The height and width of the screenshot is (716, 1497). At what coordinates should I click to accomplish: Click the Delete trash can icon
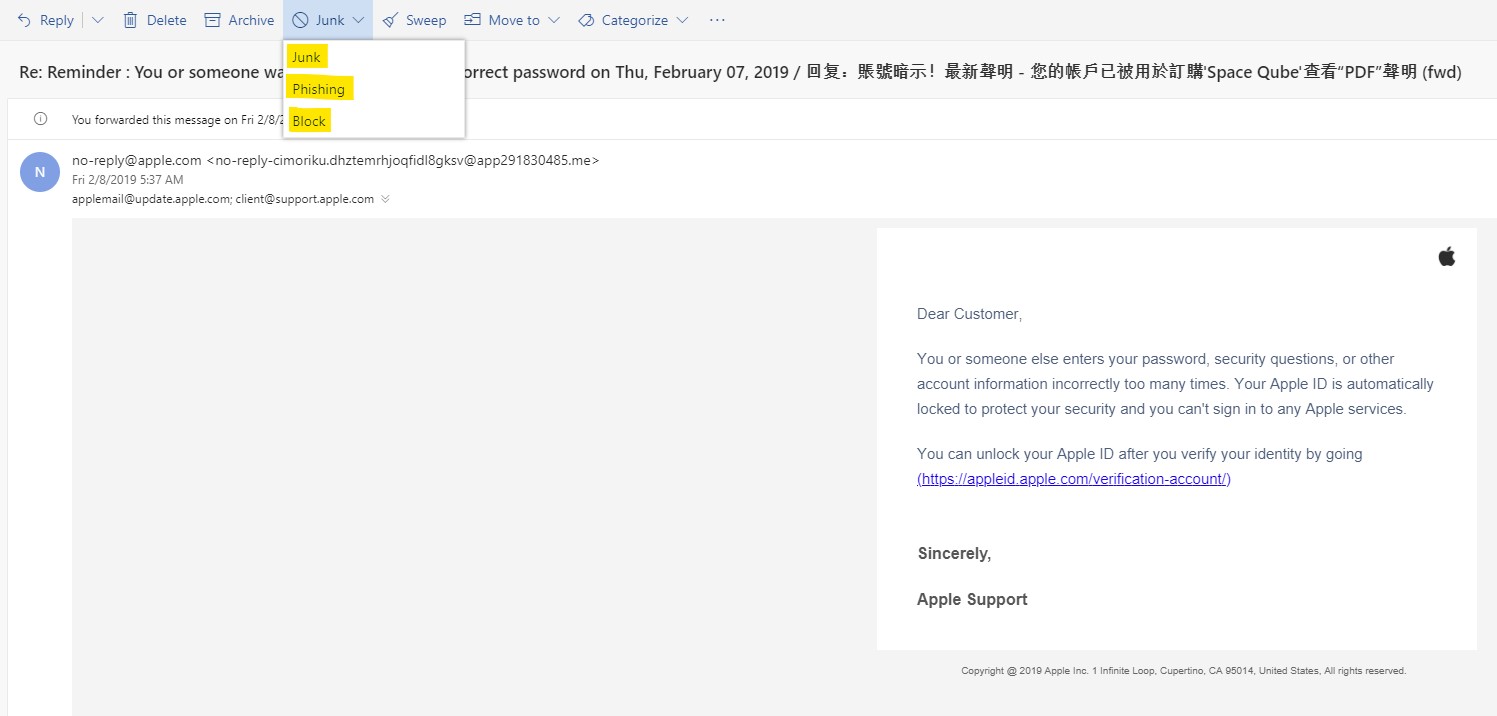(130, 20)
